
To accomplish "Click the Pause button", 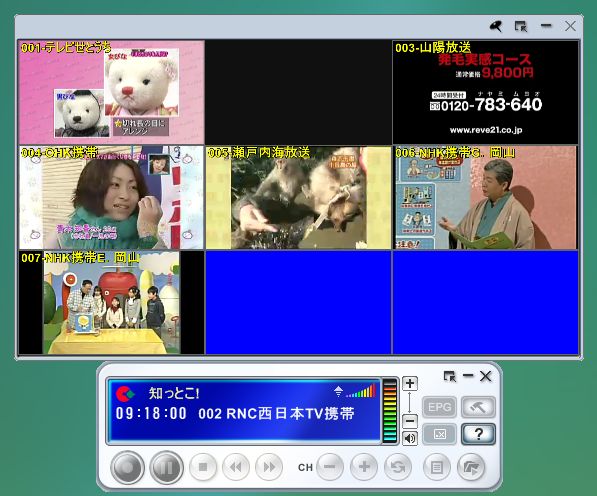I will 166,467.
